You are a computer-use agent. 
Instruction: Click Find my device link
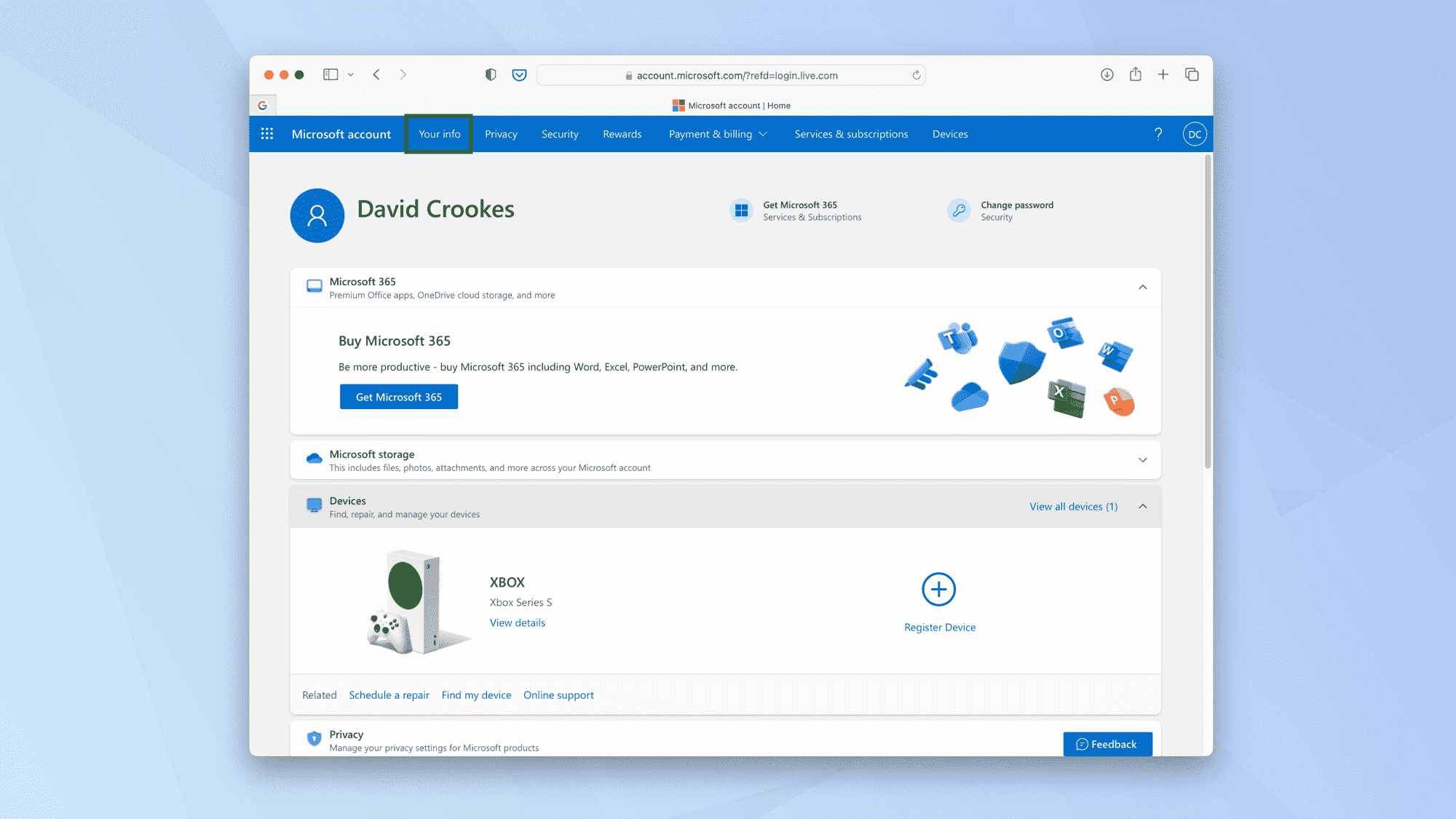[x=476, y=695]
